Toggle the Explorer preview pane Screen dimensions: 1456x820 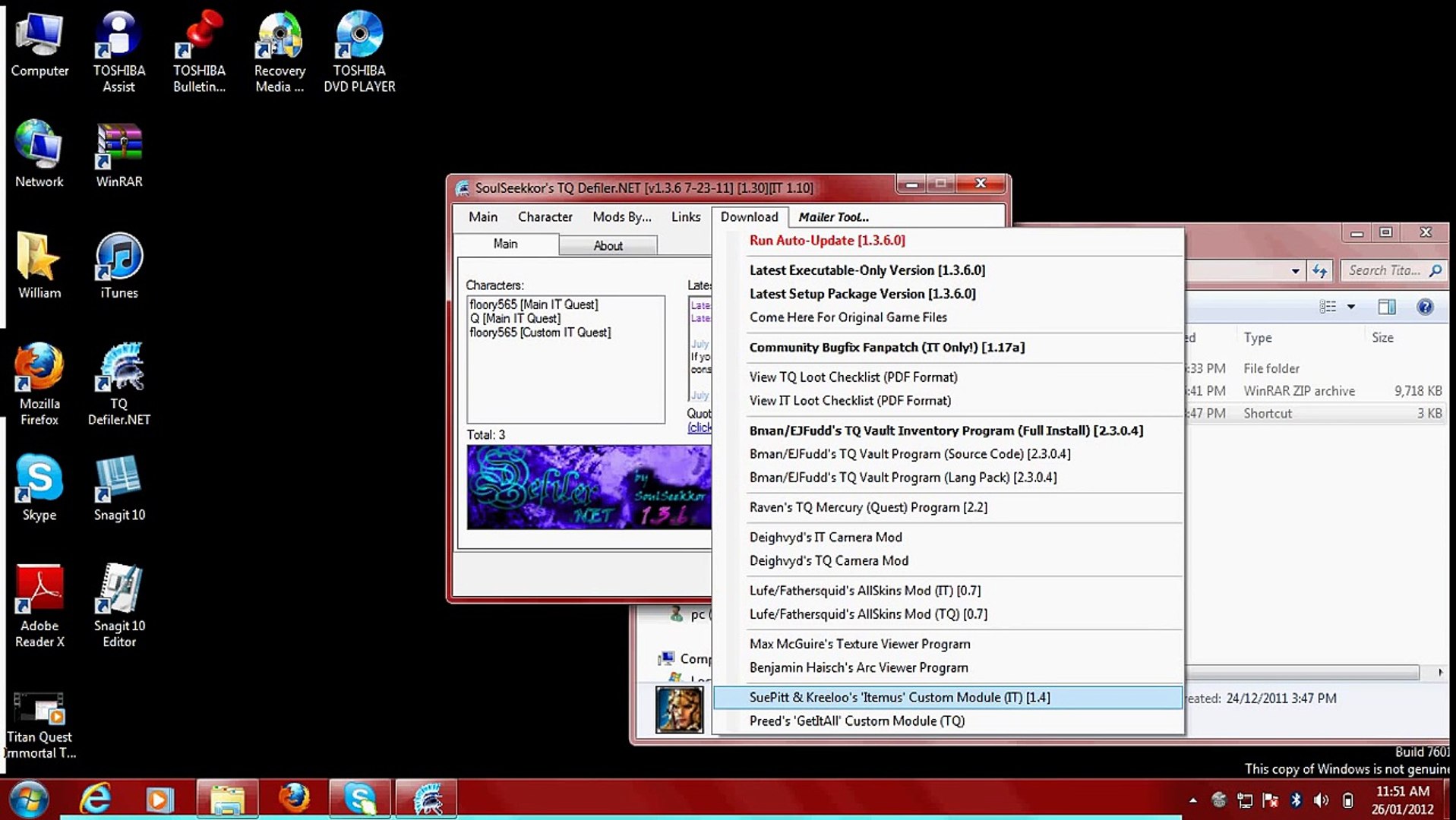coord(1387,307)
